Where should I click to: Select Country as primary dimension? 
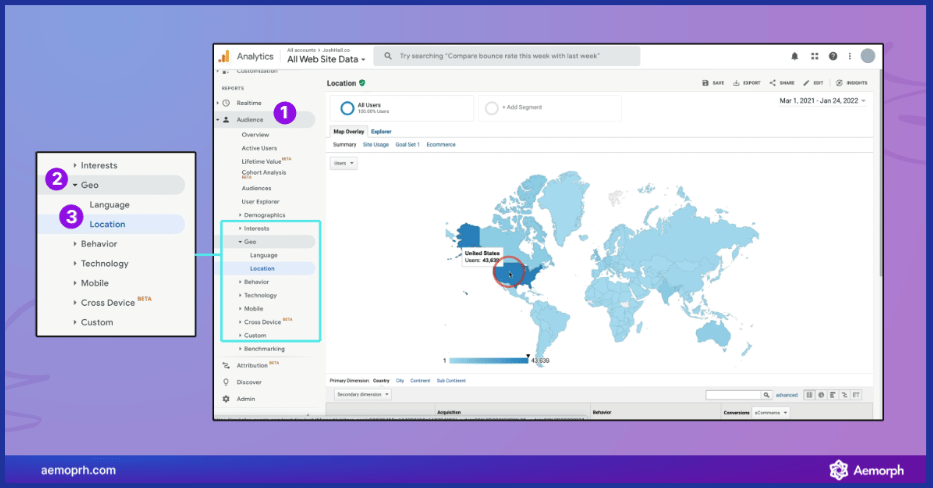(381, 380)
